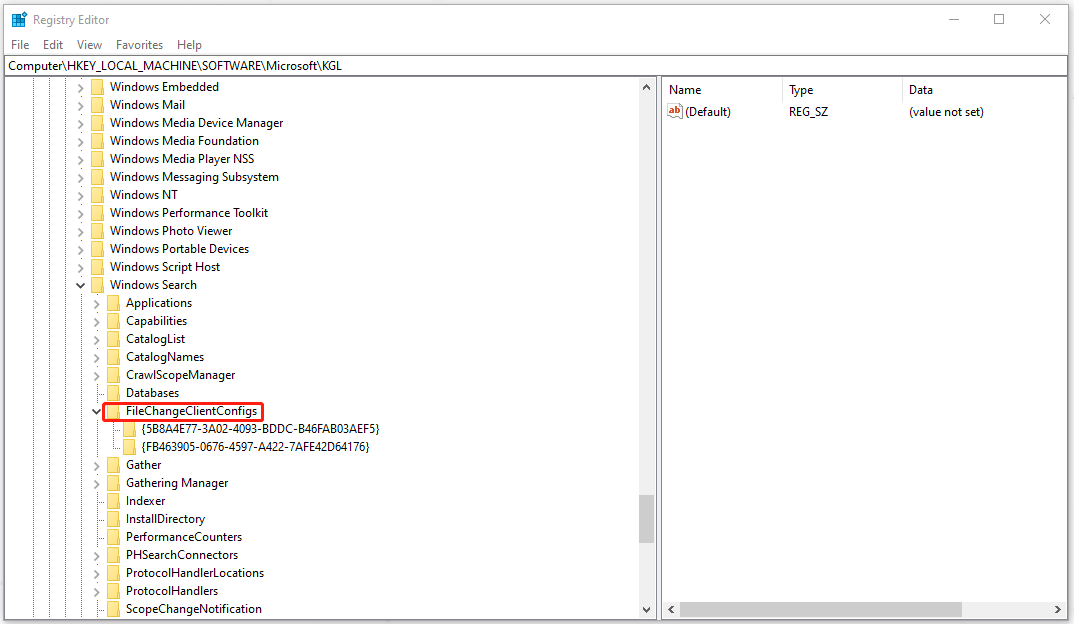Select the (Default) value entry
This screenshot has height=624, width=1074.
coord(710,111)
